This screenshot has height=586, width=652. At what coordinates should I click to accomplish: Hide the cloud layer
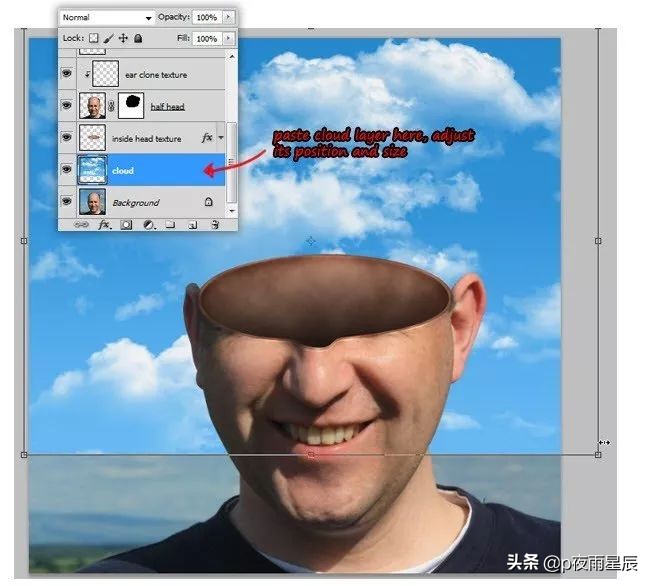(x=67, y=169)
